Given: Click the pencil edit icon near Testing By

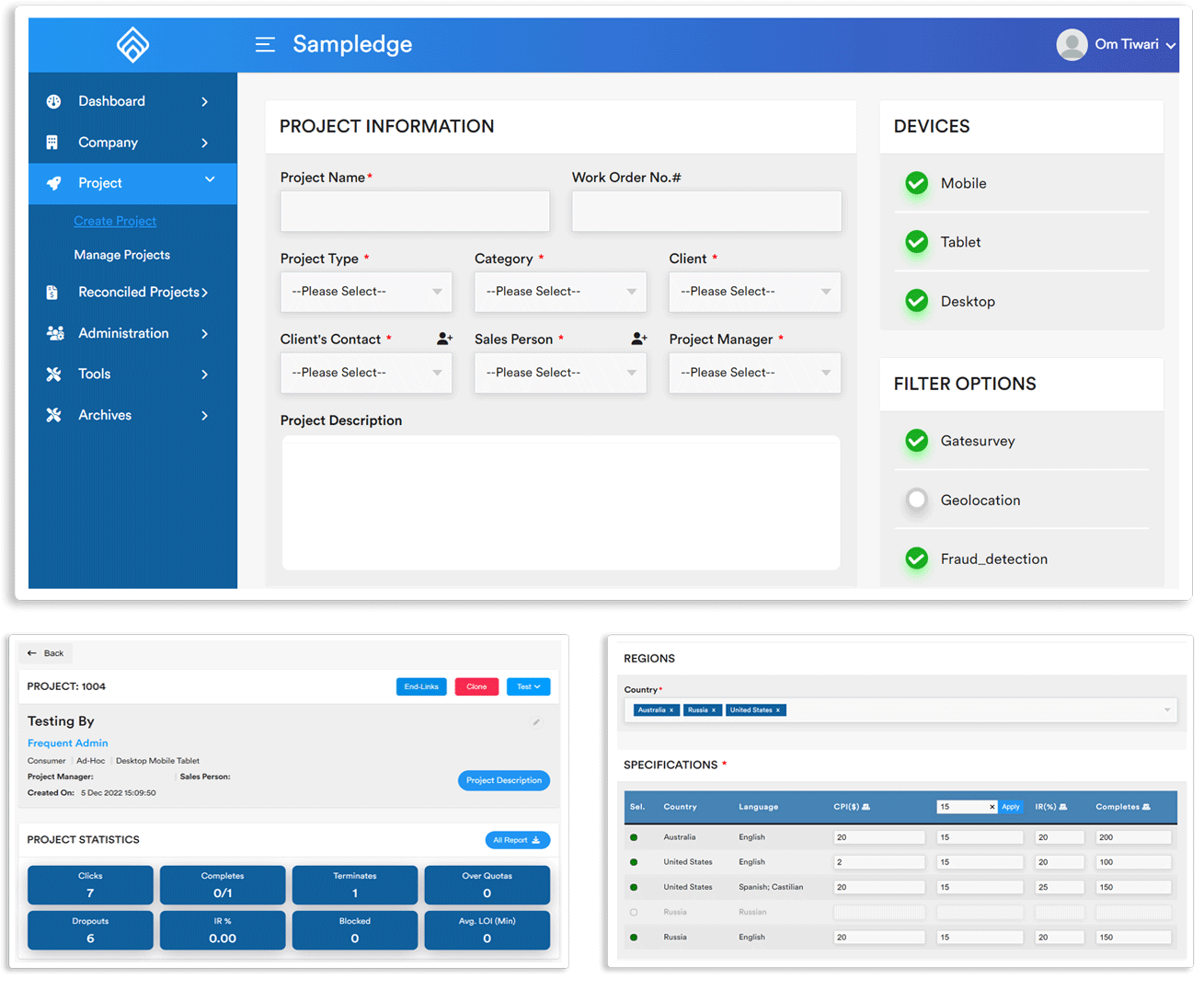Looking at the screenshot, I should click(536, 722).
